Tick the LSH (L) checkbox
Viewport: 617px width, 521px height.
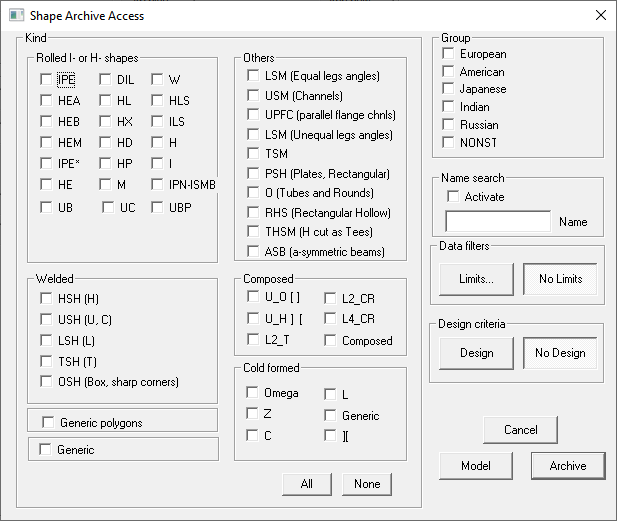[x=46, y=340]
